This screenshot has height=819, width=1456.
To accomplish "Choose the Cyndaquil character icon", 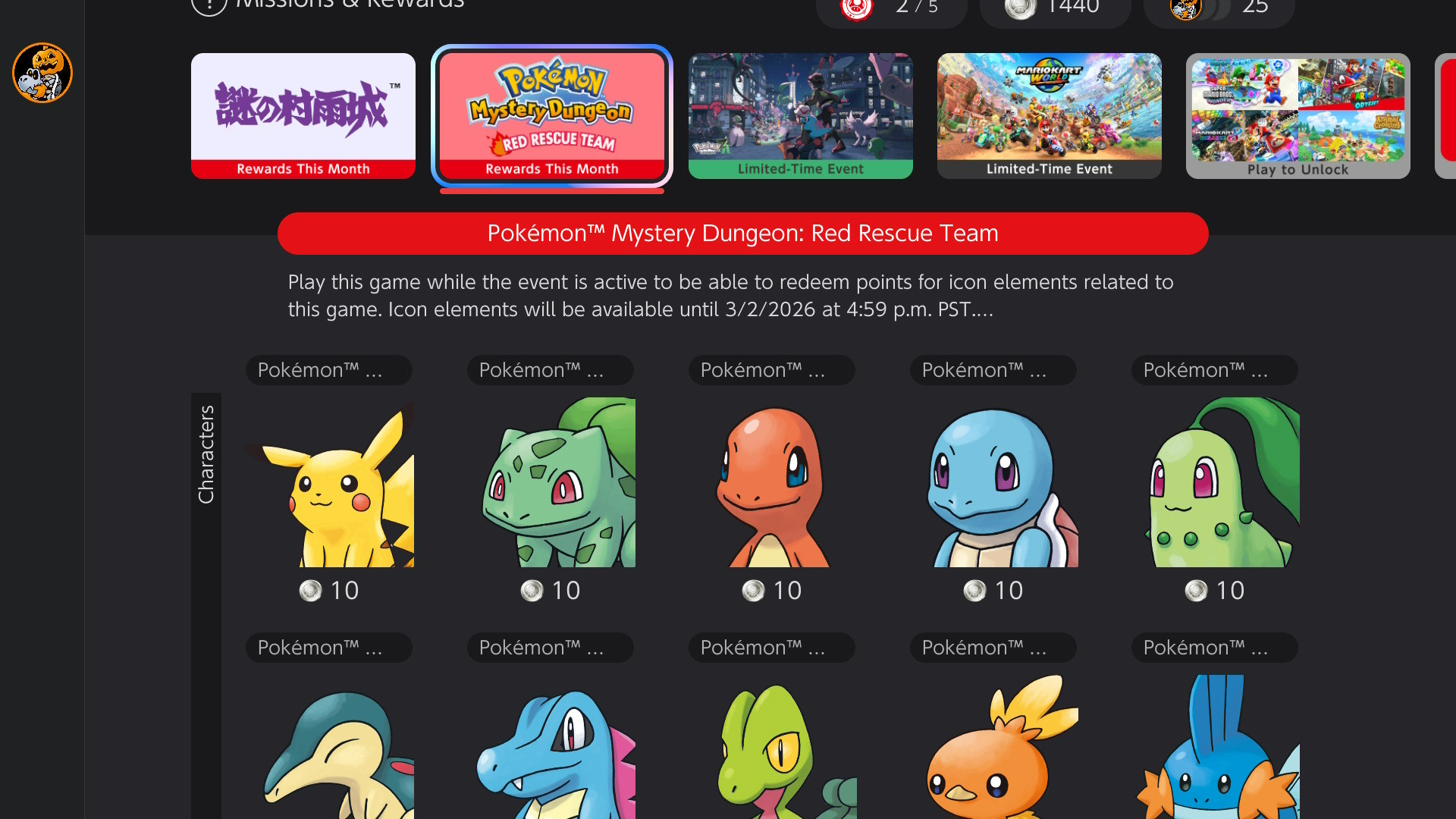I will (330, 747).
